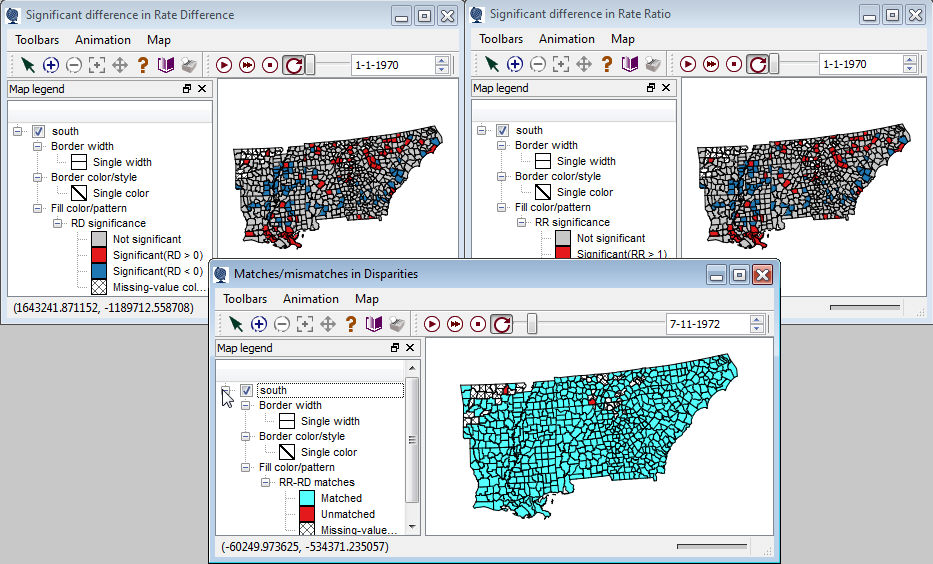Collapse RD significance node in legend
The image size is (933, 564).
pyautogui.click(x=58, y=223)
